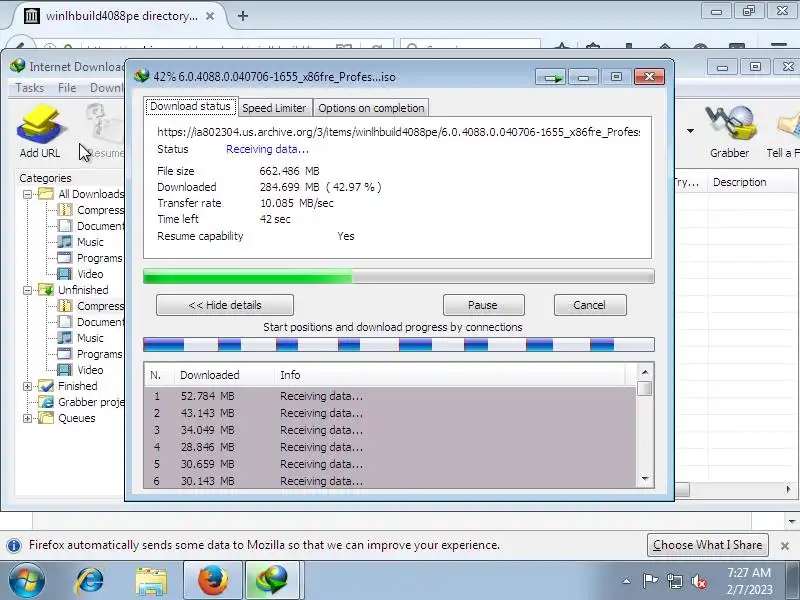Click the Info column header
Screen dimensions: 800x600
pos(449,375)
